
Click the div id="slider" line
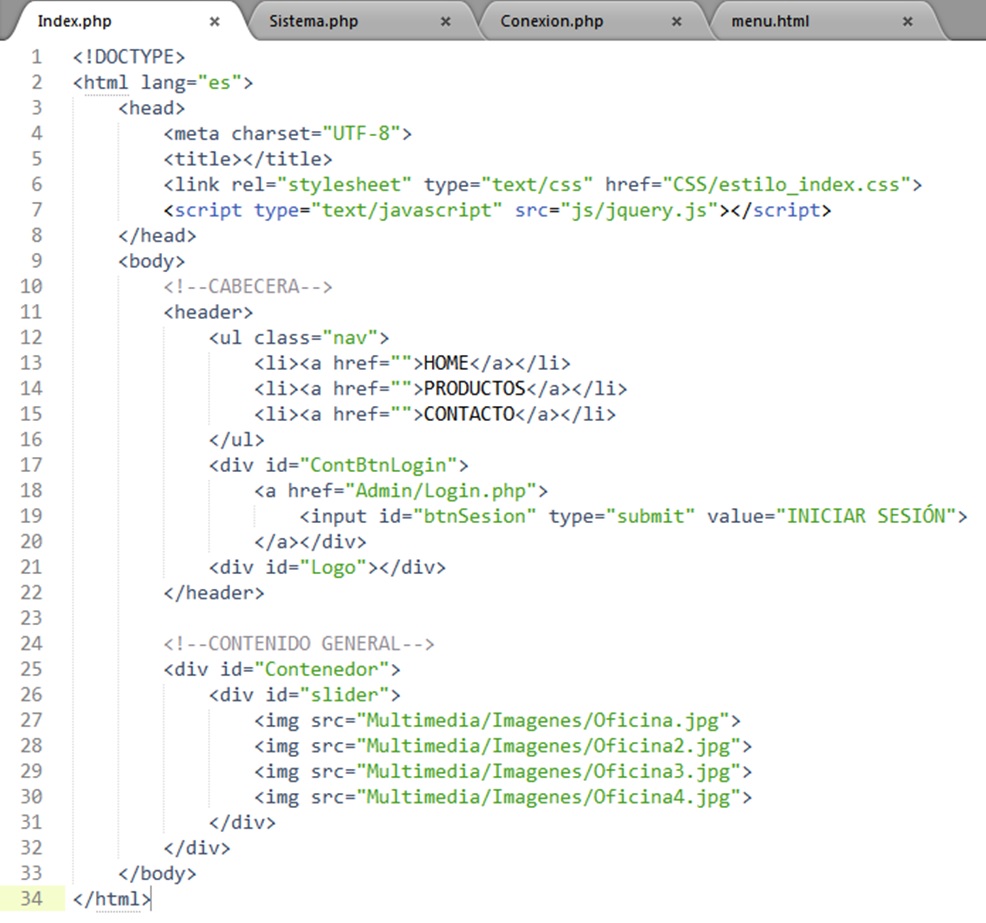tap(304, 695)
